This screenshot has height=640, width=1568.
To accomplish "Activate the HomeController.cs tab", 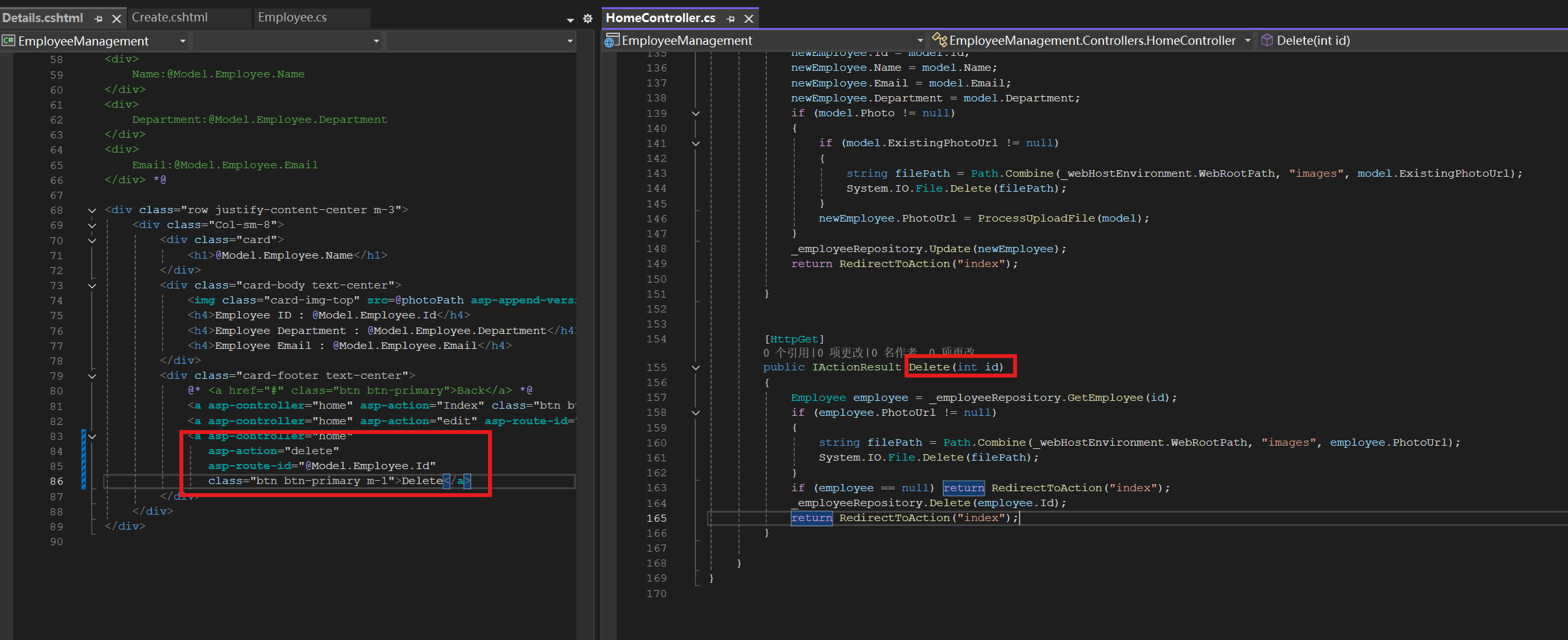I will click(660, 18).
